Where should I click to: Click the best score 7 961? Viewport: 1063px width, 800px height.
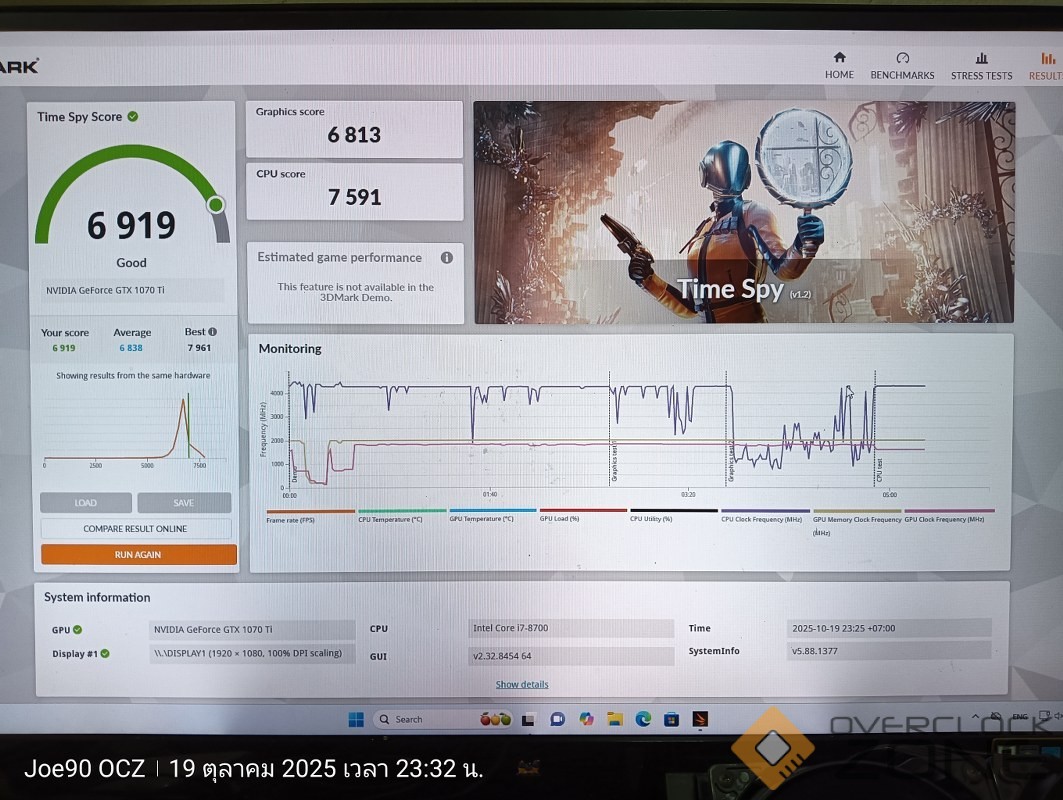(x=199, y=348)
